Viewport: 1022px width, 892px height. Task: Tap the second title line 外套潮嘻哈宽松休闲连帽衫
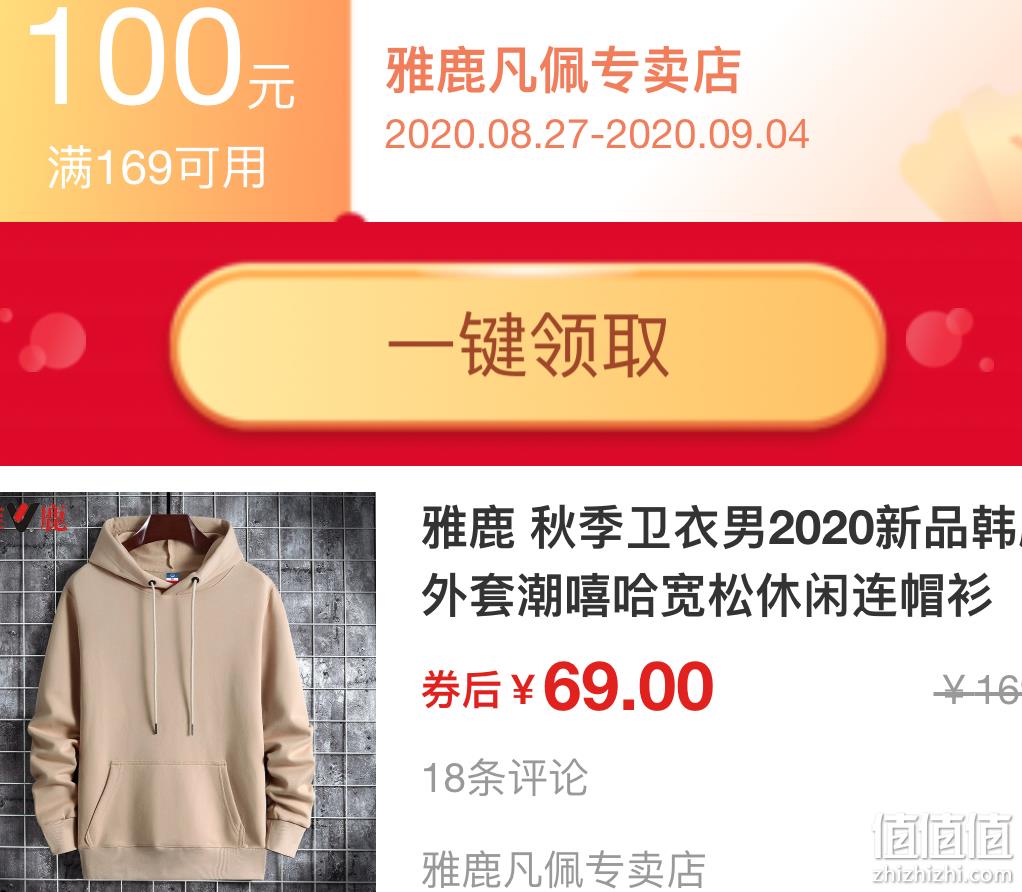(707, 596)
